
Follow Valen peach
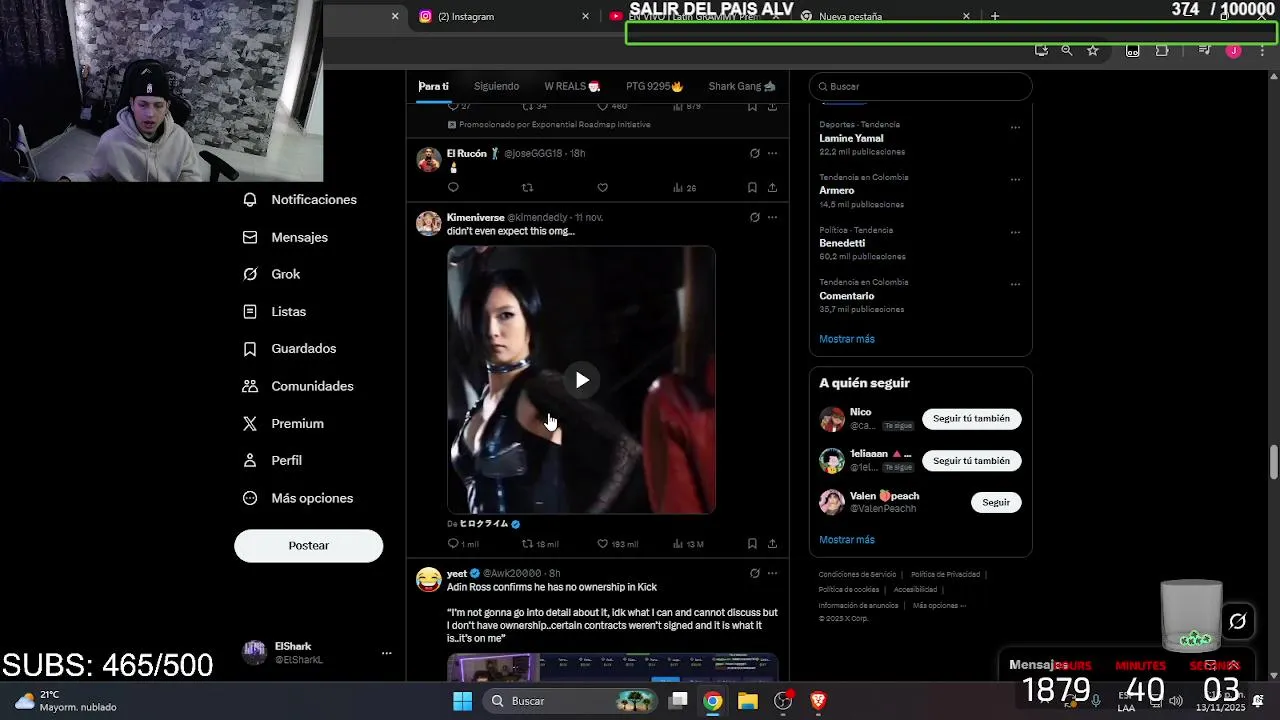coord(996,502)
